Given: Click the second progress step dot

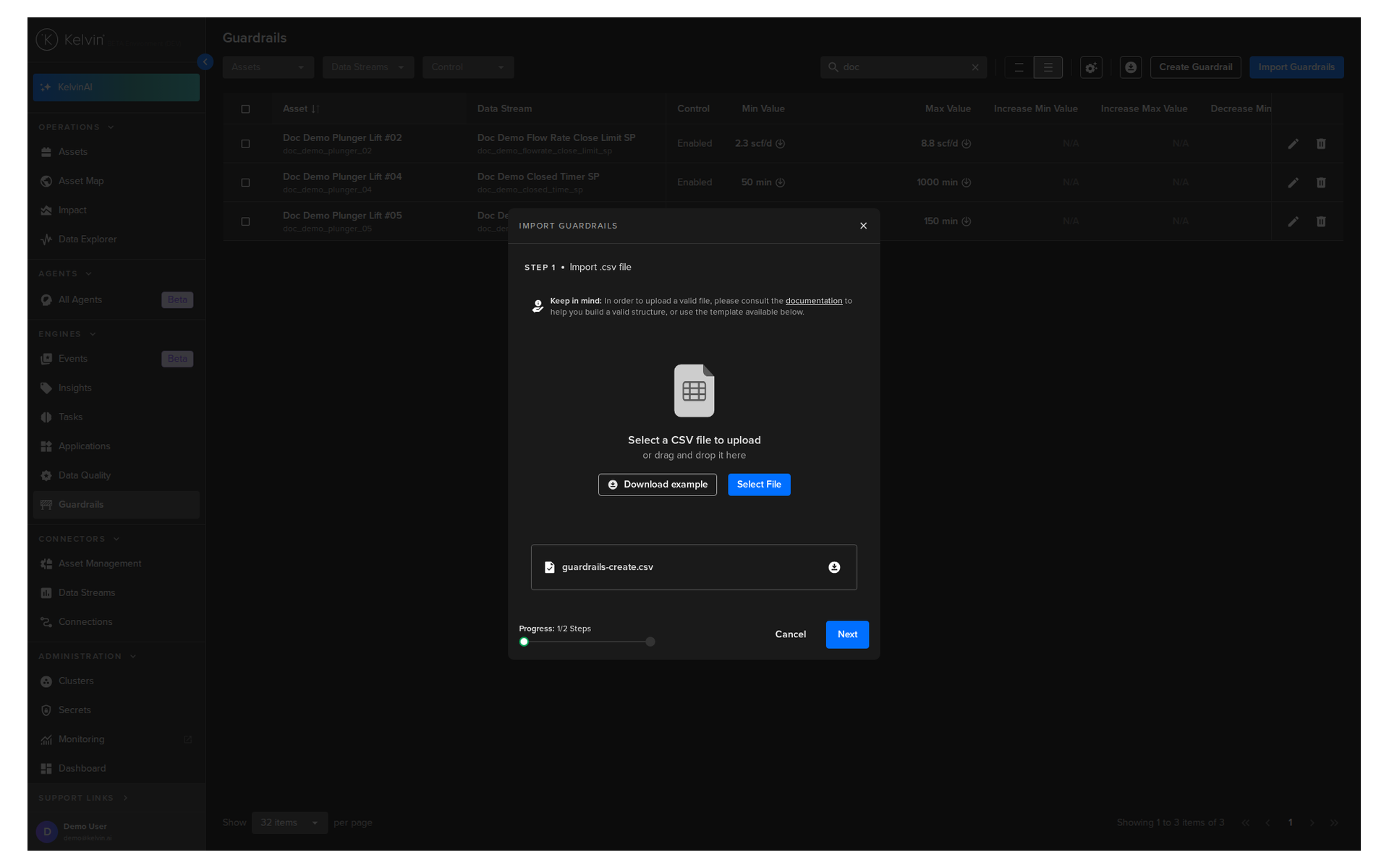Looking at the screenshot, I should (x=650, y=642).
